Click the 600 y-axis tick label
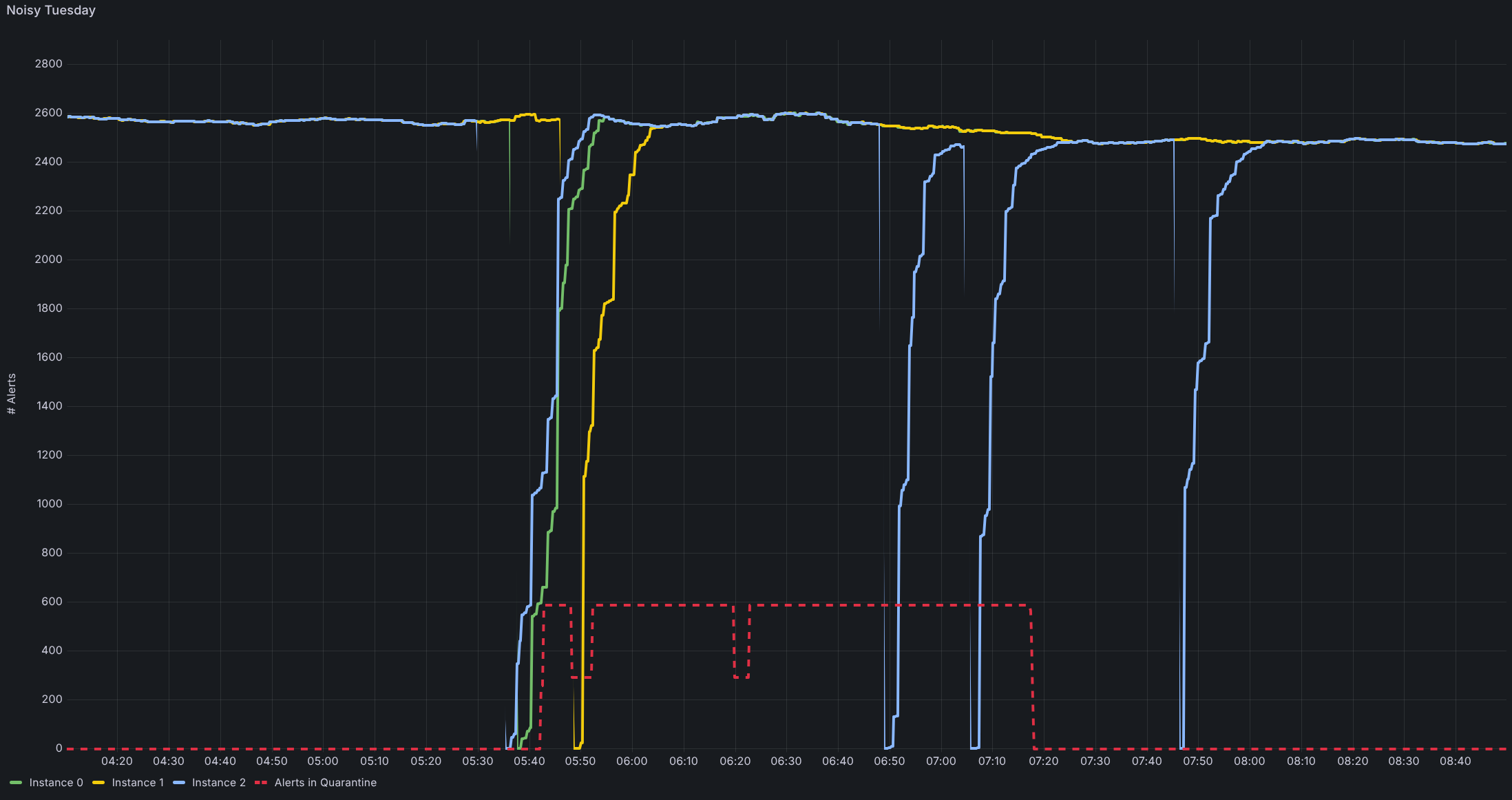Image resolution: width=1512 pixels, height=800 pixels. pyautogui.click(x=52, y=602)
